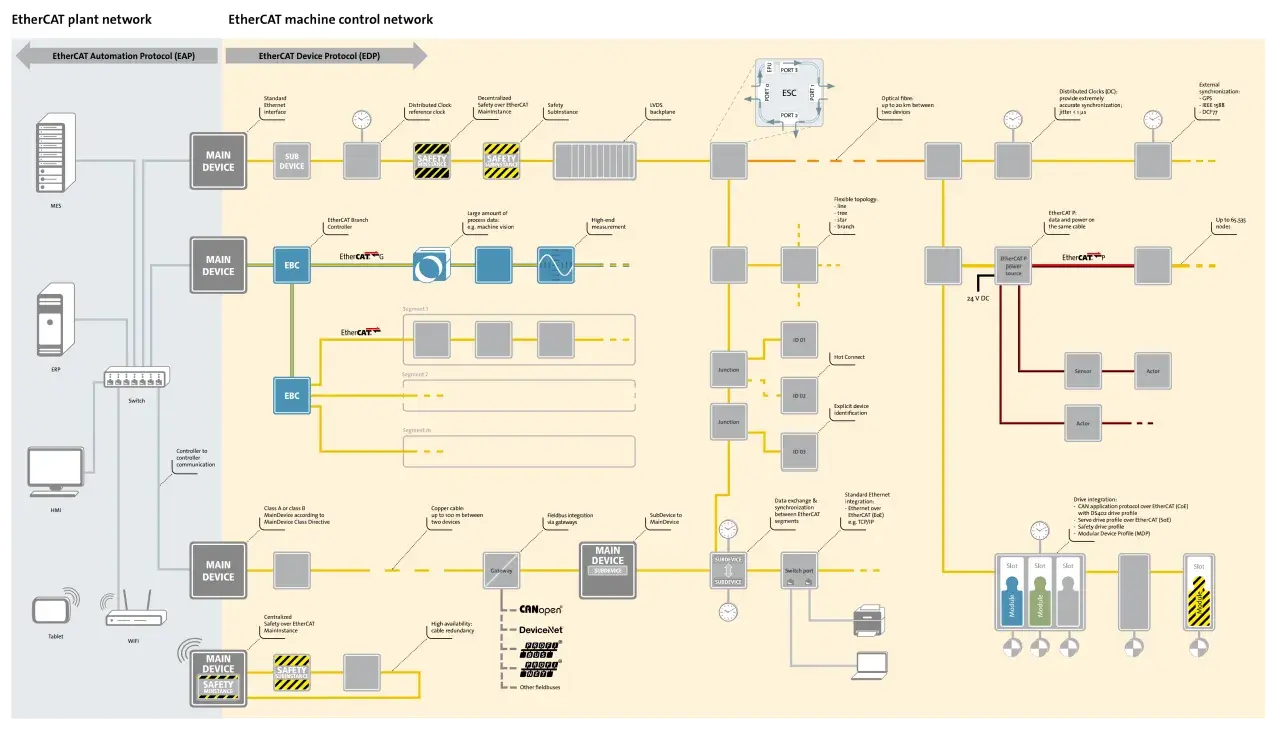Select the "24 V DC" label
The image size is (1280, 732).
click(977, 299)
